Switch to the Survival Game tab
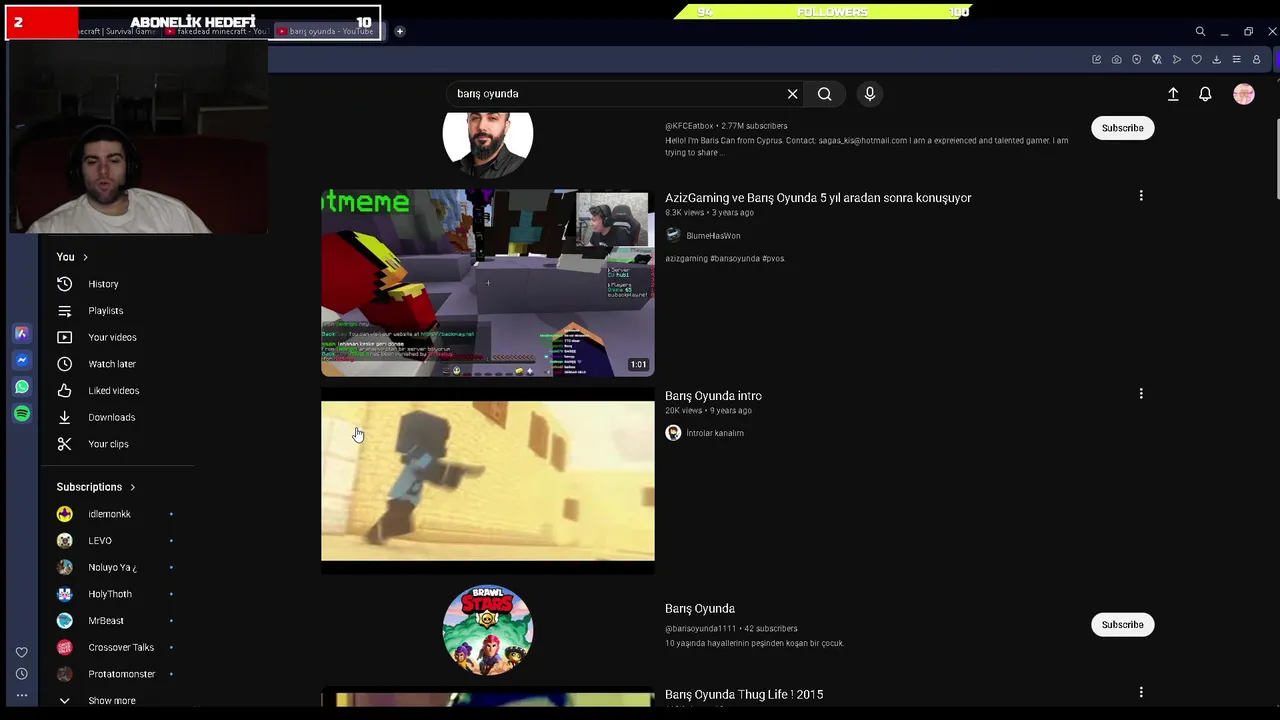 click(x=118, y=32)
